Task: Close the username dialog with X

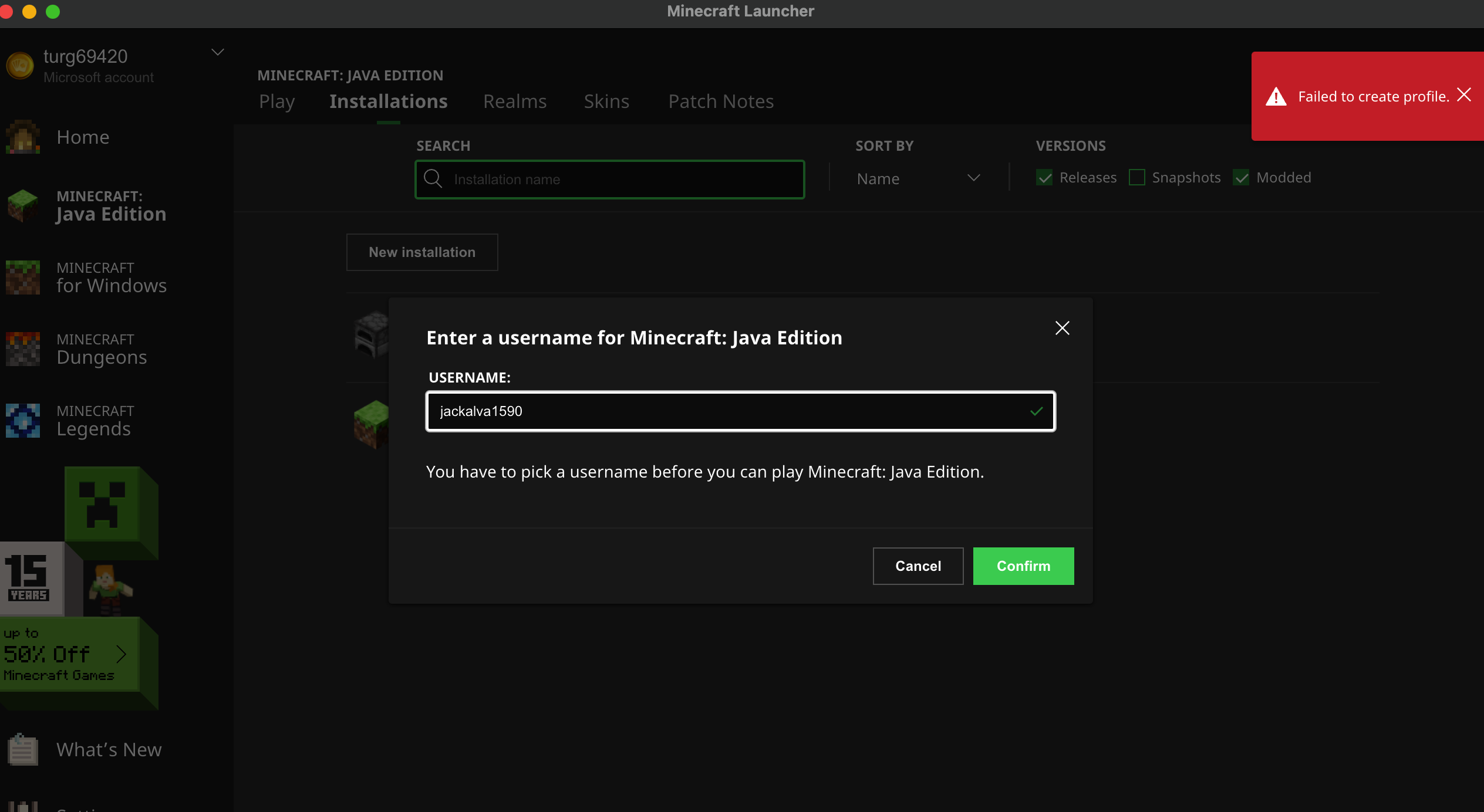Action: [x=1062, y=328]
